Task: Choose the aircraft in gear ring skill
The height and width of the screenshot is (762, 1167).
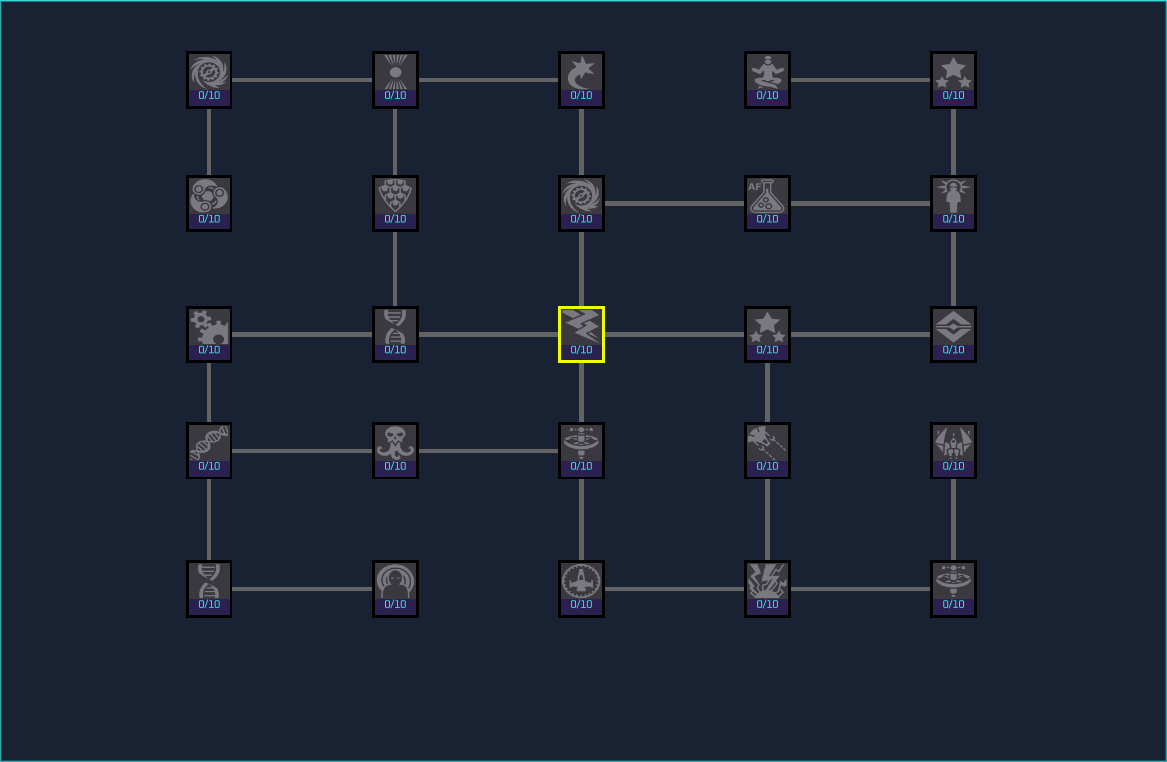Action: [x=581, y=588]
